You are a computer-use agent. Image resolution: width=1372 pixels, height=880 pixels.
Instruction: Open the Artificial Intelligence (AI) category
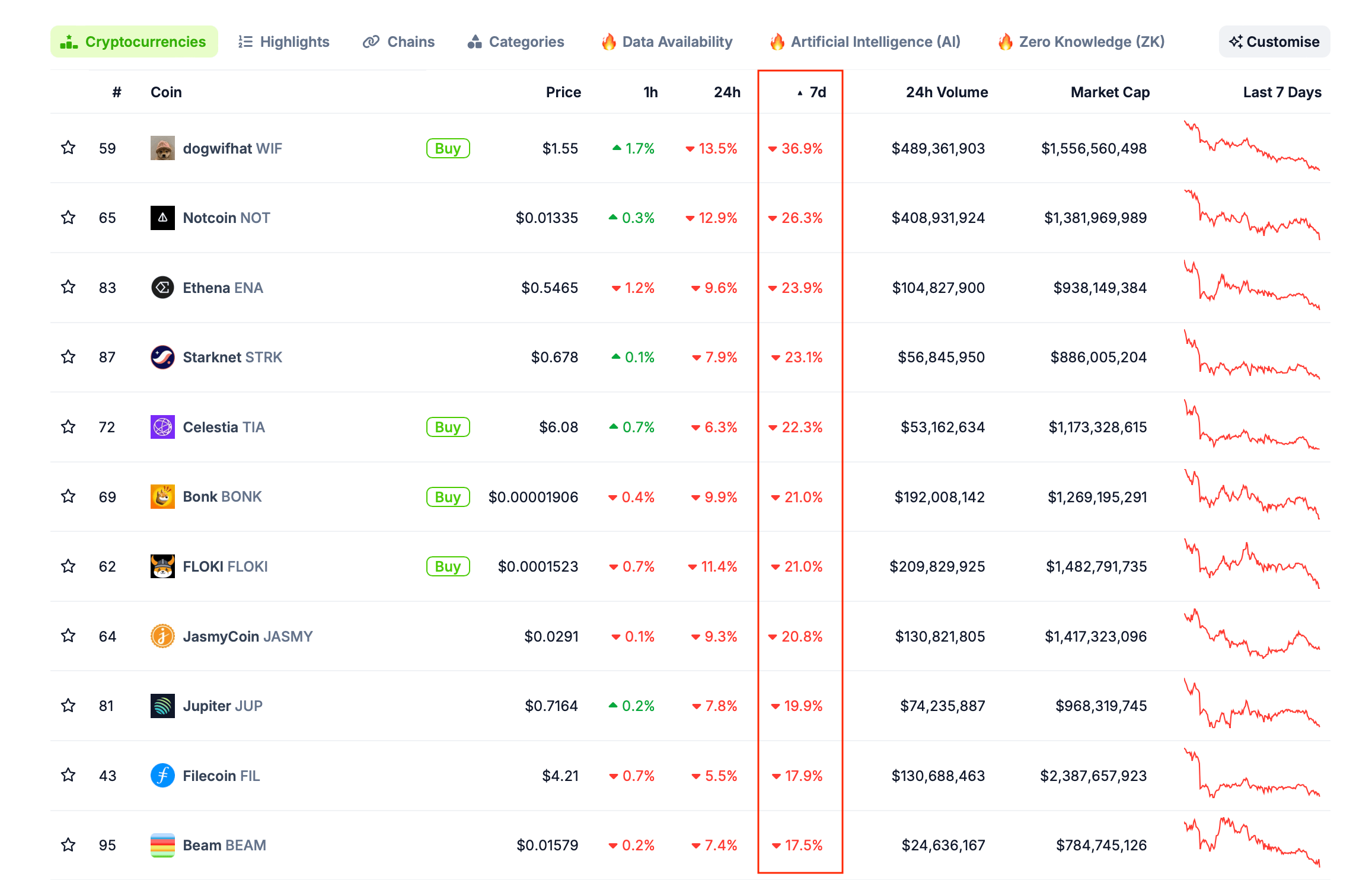click(x=864, y=42)
